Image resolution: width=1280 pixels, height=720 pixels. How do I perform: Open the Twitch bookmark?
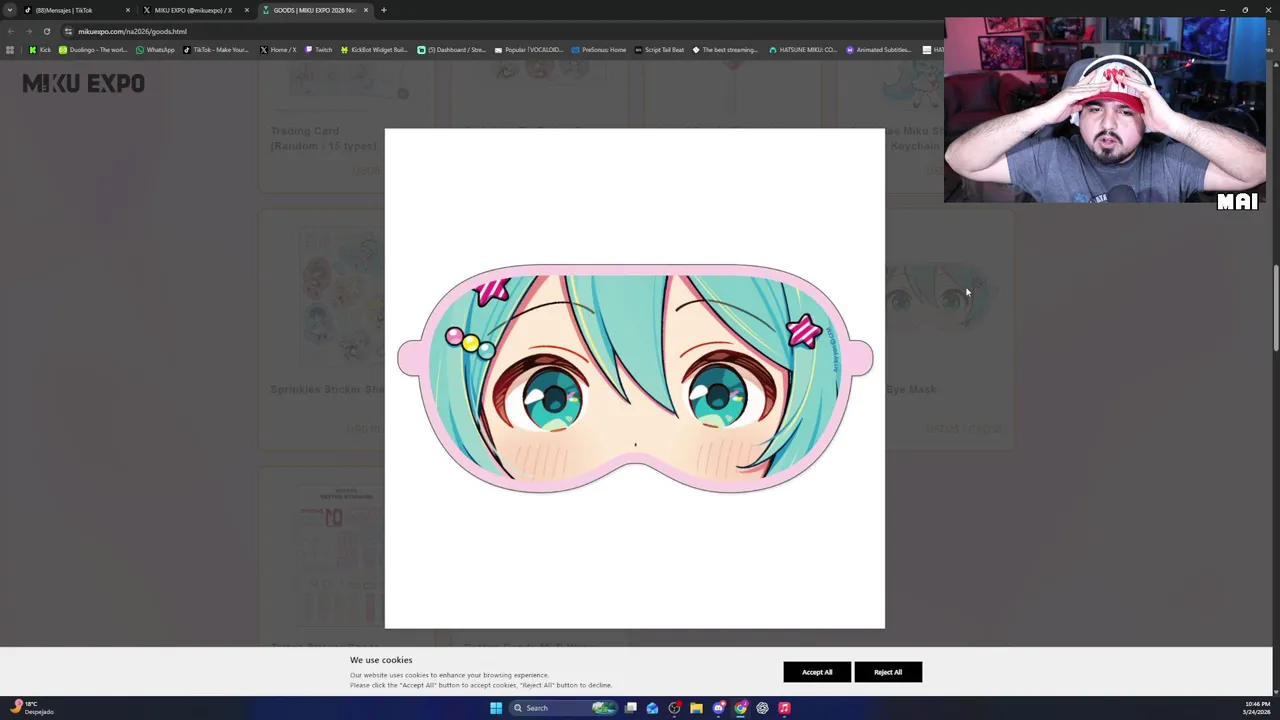tap(319, 50)
